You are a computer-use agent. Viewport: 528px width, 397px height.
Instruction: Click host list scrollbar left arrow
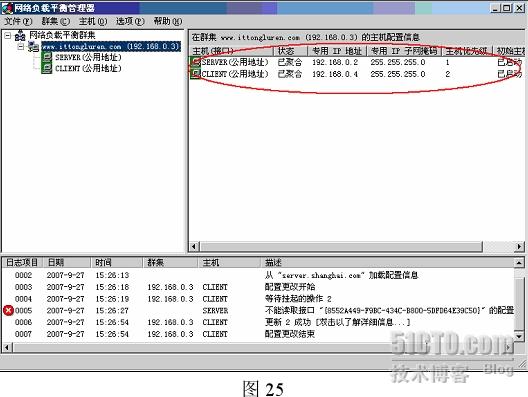194,246
